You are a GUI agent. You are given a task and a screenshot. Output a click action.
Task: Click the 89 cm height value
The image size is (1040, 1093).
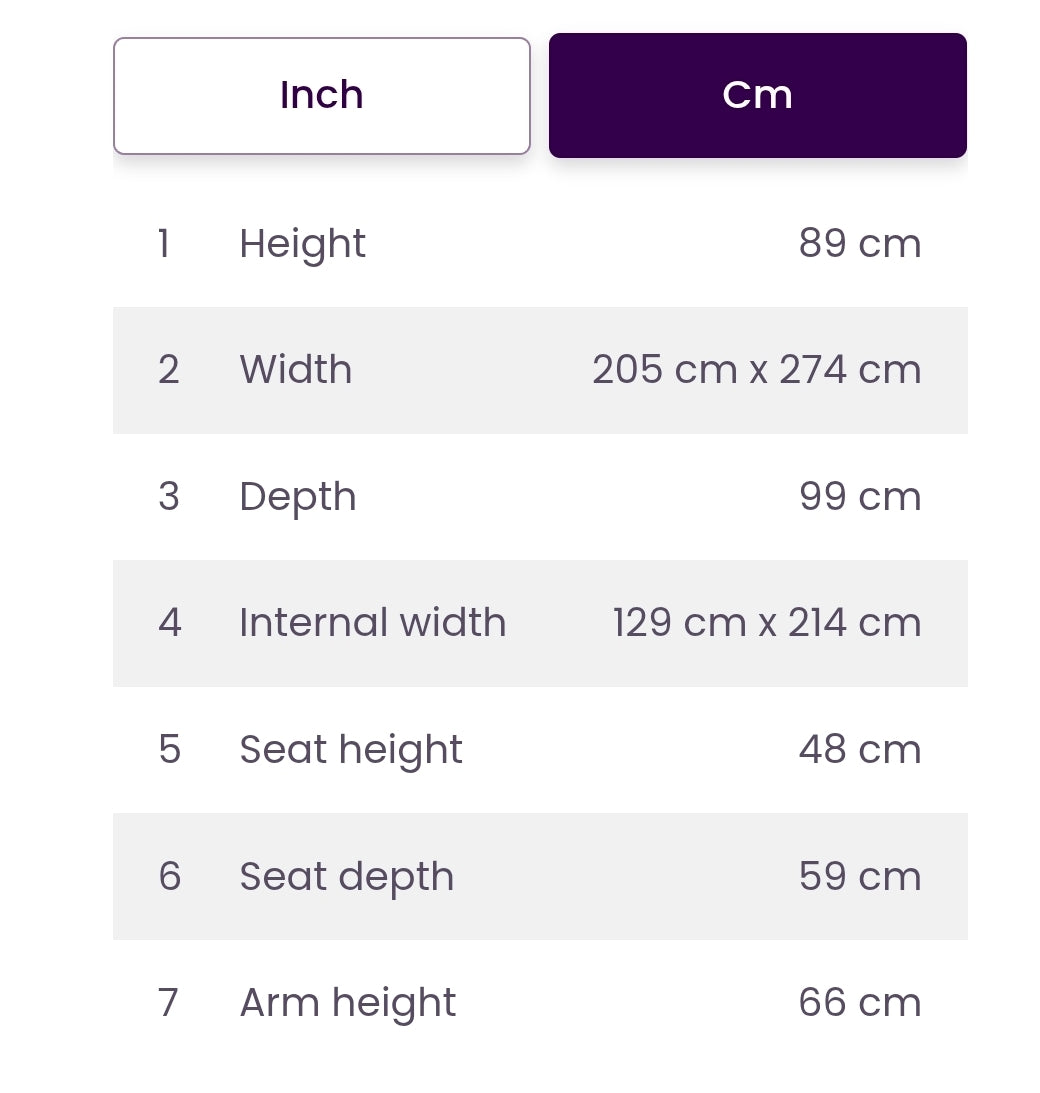(860, 243)
